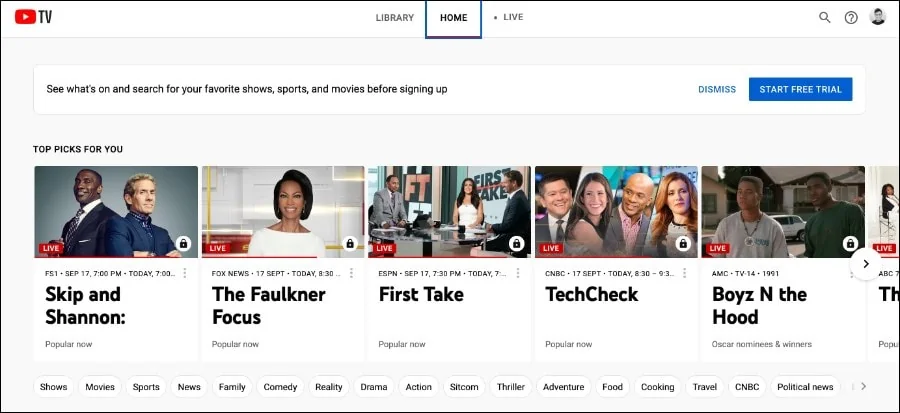The image size is (900, 413).
Task: Show next top picks with carousel arrow
Action: (866, 264)
